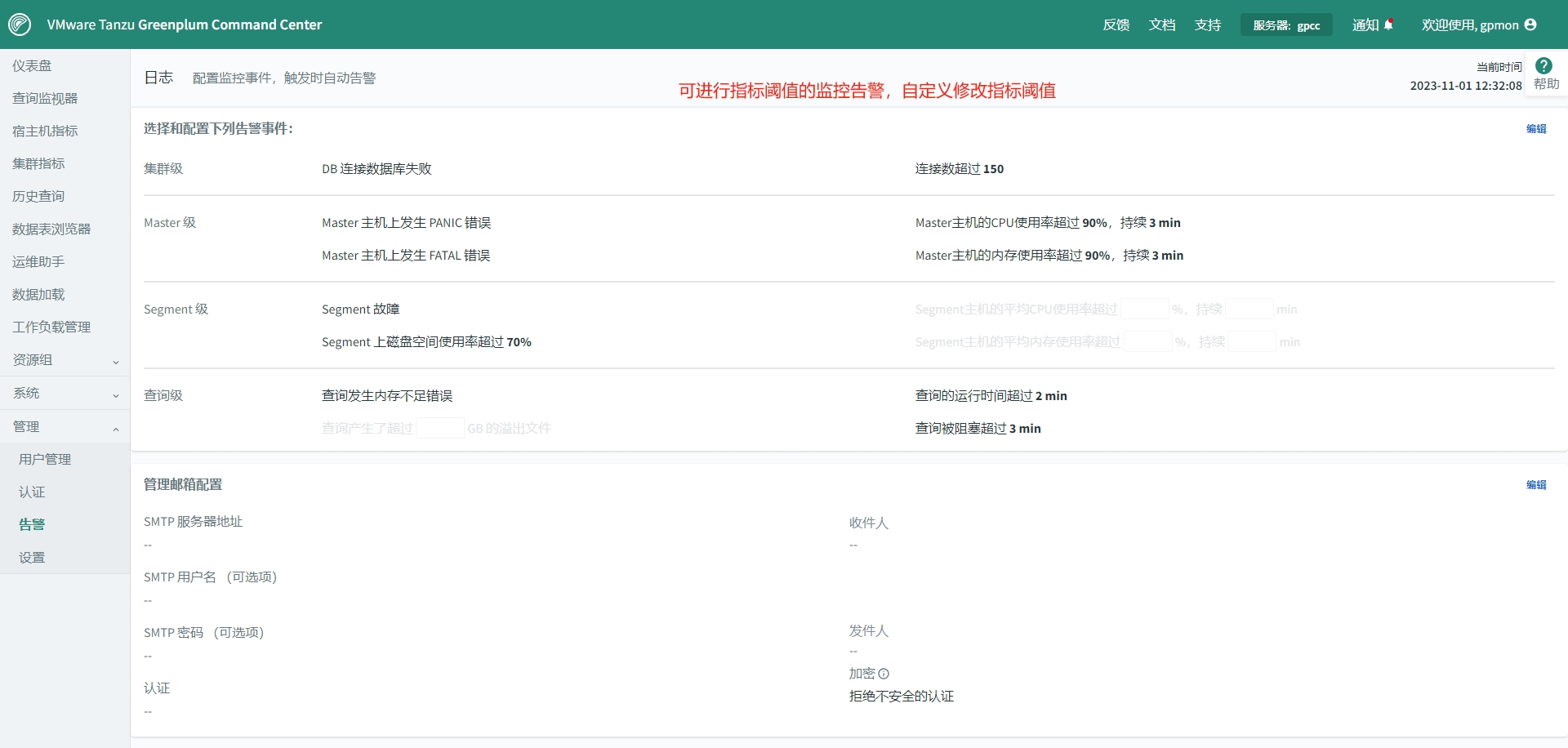
Task: Click the Greenplum Command Center logo
Action: click(x=21, y=24)
